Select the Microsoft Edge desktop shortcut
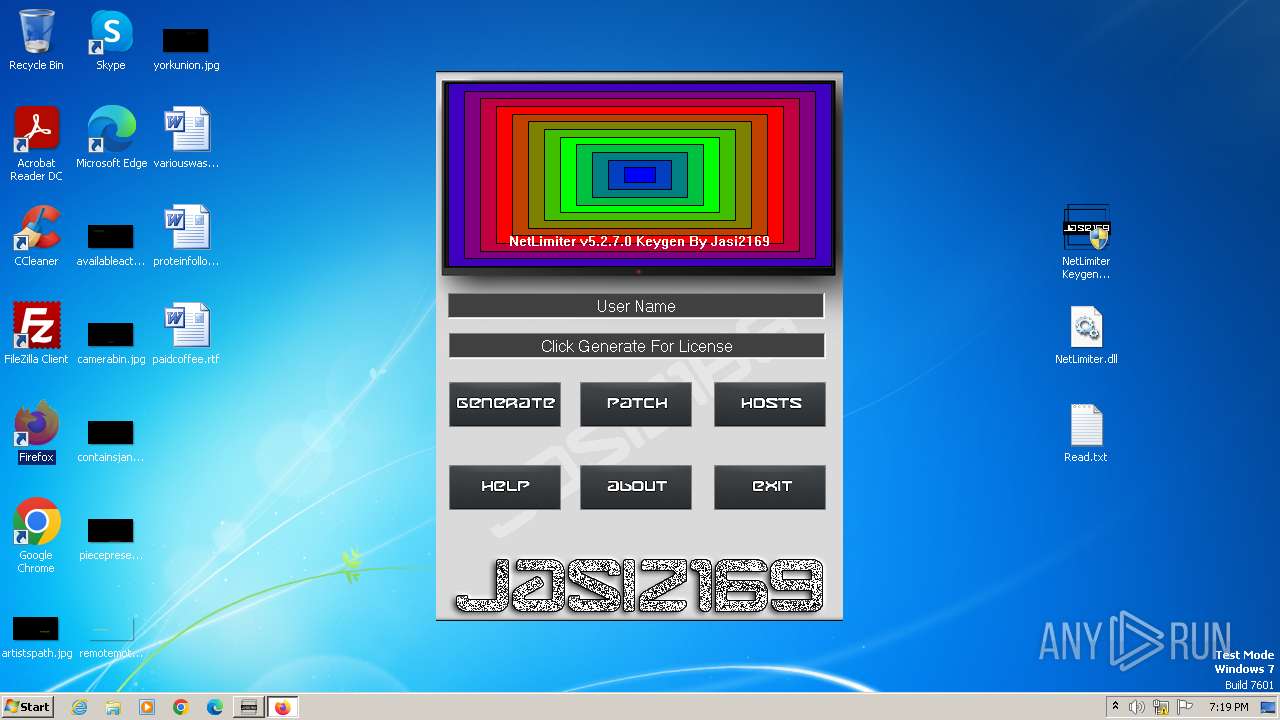The image size is (1280, 720). 111,137
